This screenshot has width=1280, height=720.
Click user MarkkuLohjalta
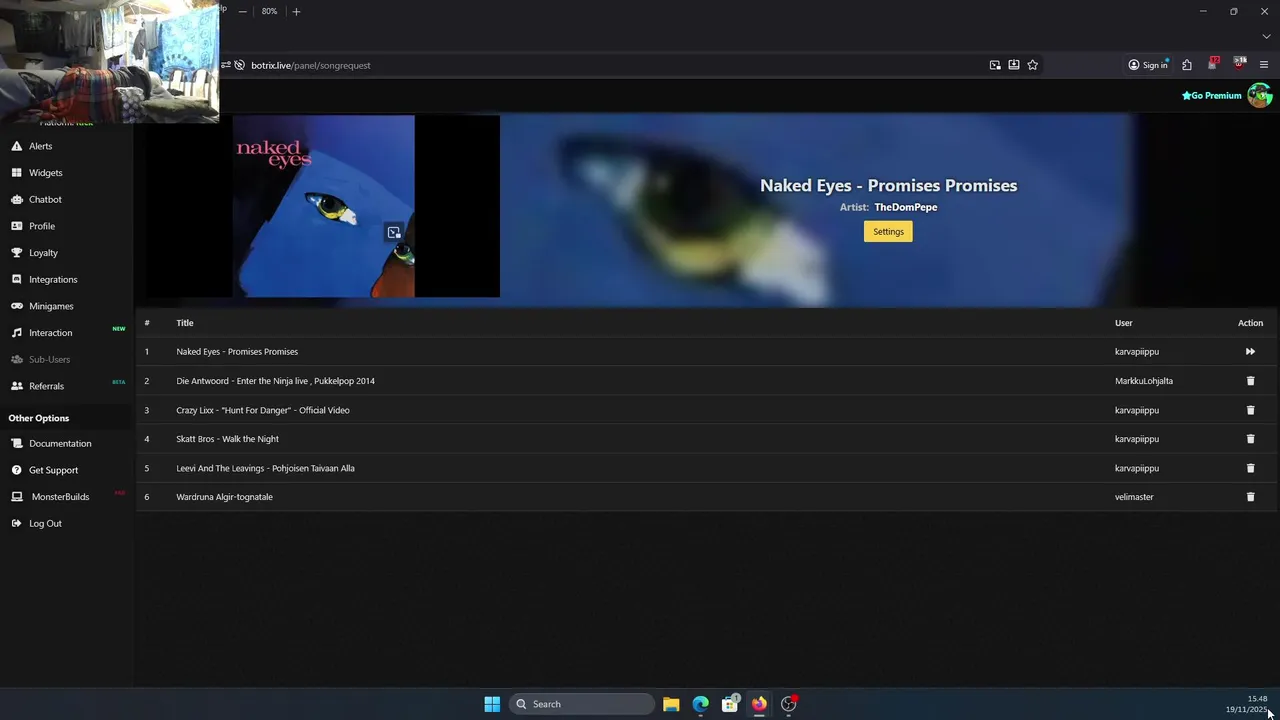1144,381
